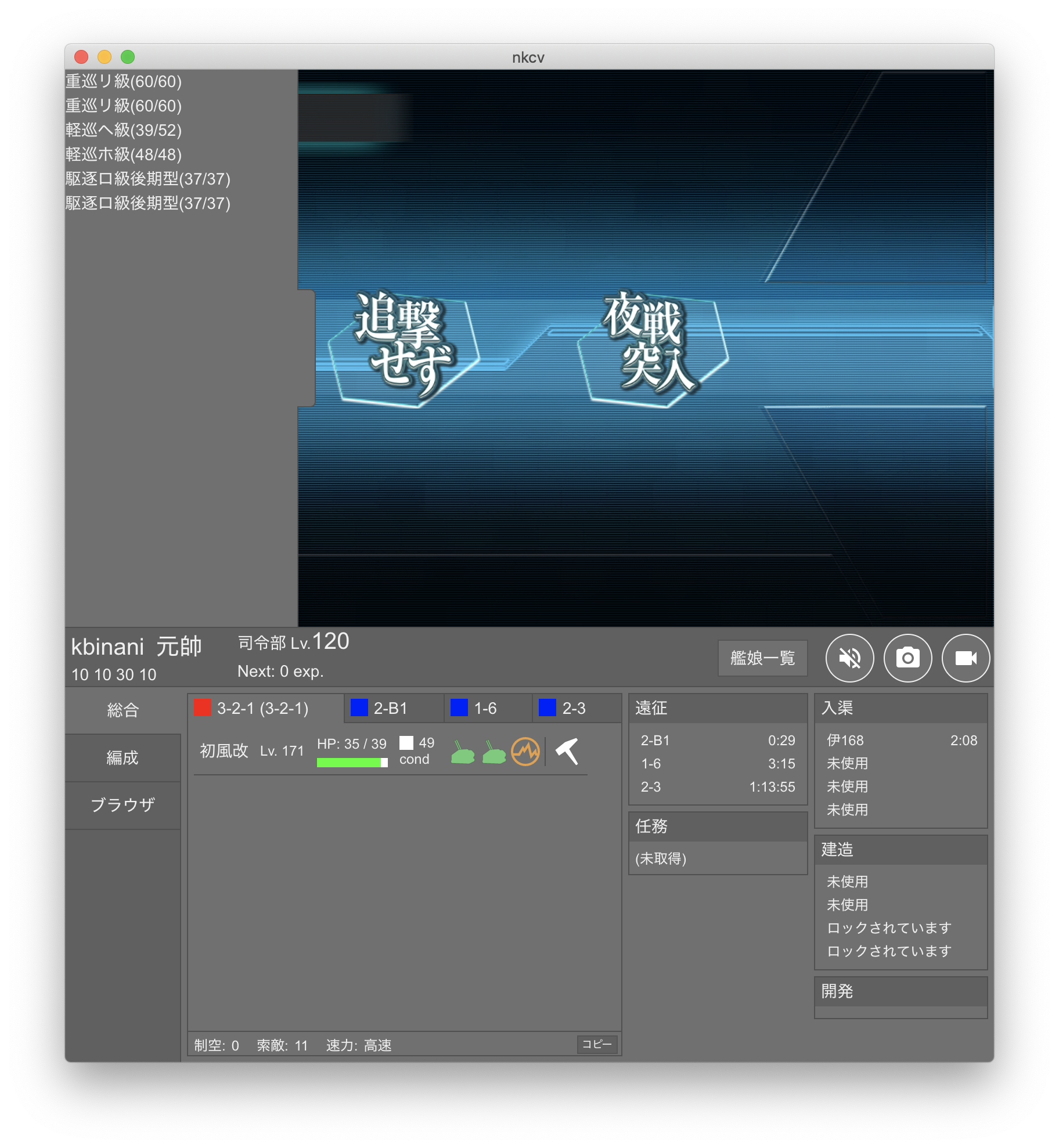This screenshot has width=1059, height=1148.
Task: Click the green HP bar of 初風改
Action: 352,762
